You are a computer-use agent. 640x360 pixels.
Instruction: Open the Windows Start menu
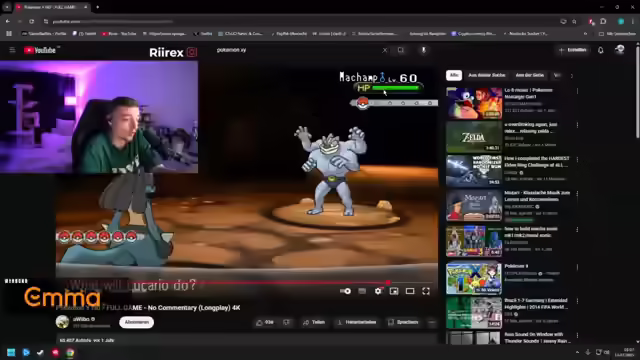tap(11, 352)
